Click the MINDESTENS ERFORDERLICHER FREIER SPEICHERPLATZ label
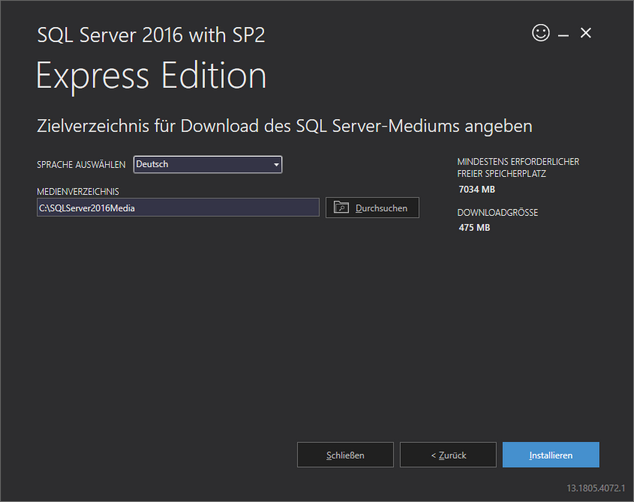 [518, 168]
